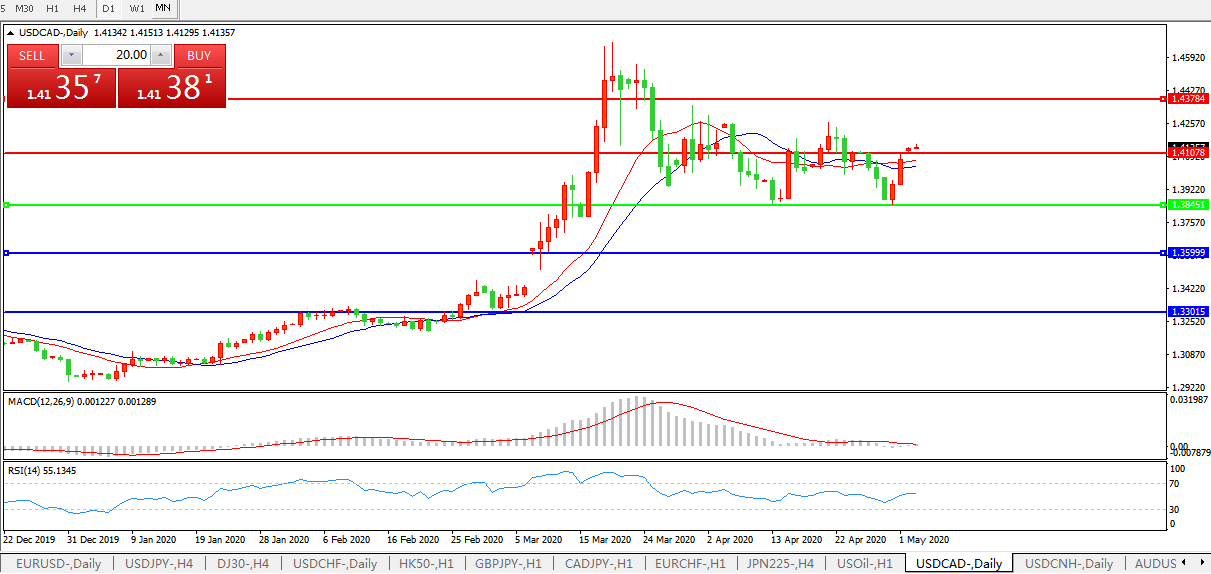
Task: Collapse one-click trading panel via triangle icon
Action: pyautogui.click(x=11, y=33)
